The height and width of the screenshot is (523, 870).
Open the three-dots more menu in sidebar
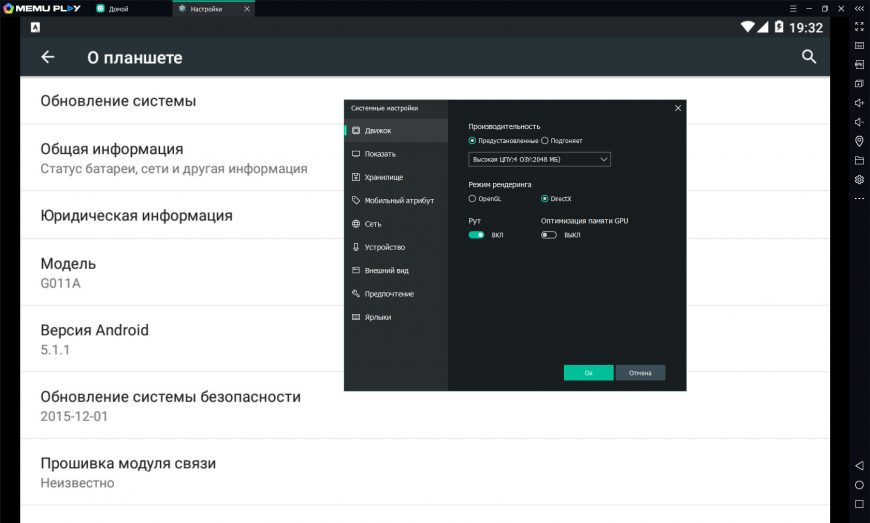[x=859, y=198]
